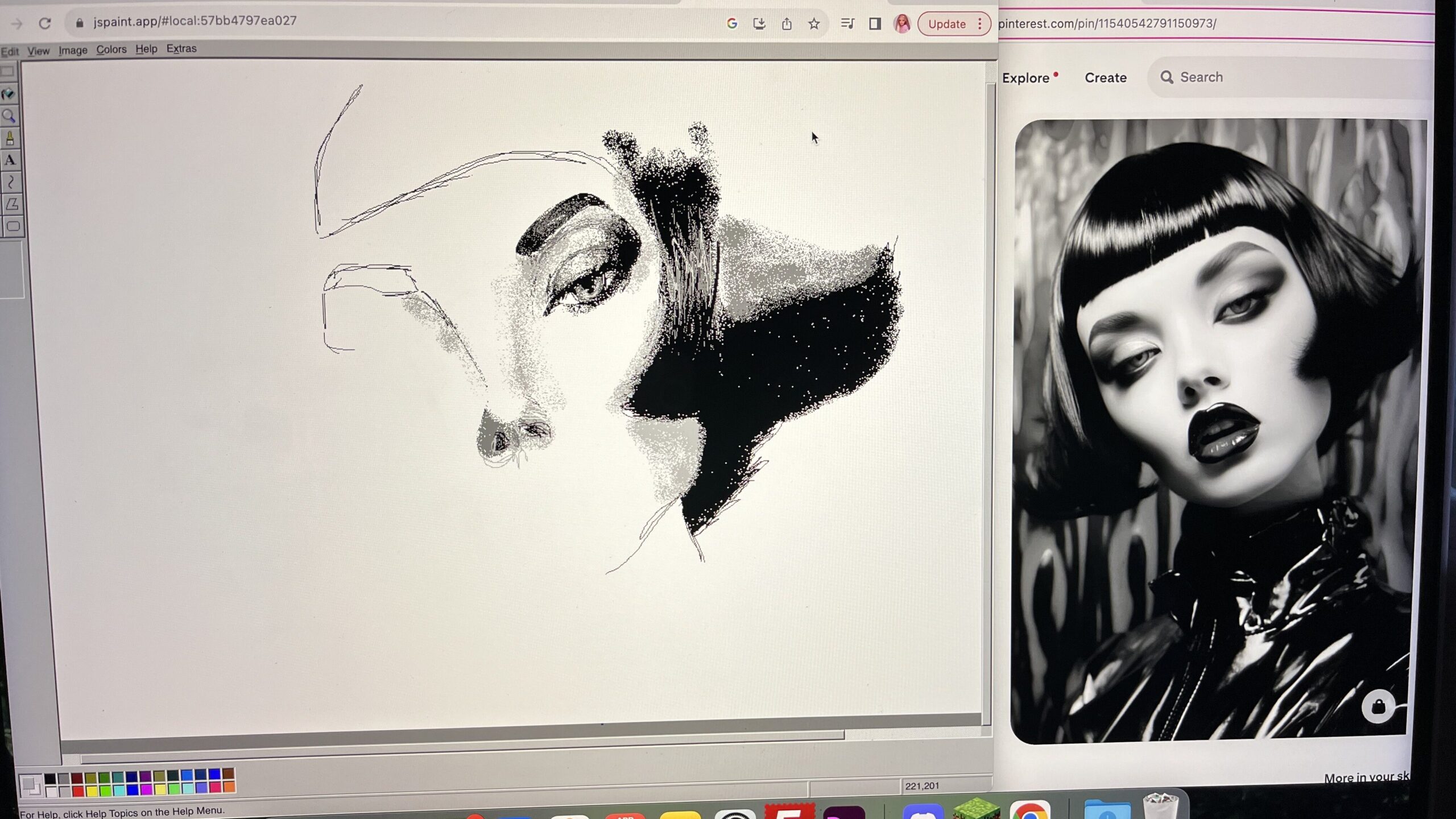This screenshot has width=1456, height=819.
Task: Select the Polygon tool
Action: click(12, 204)
